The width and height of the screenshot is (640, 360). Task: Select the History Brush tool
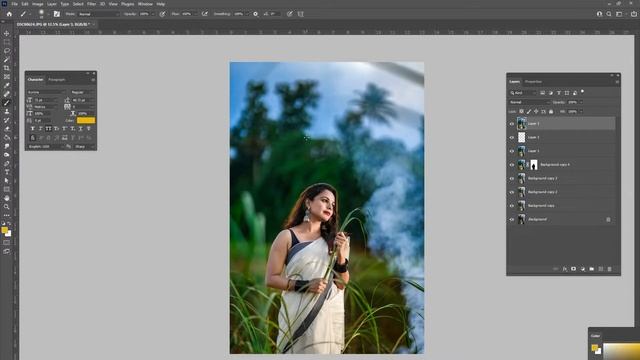tap(7, 120)
